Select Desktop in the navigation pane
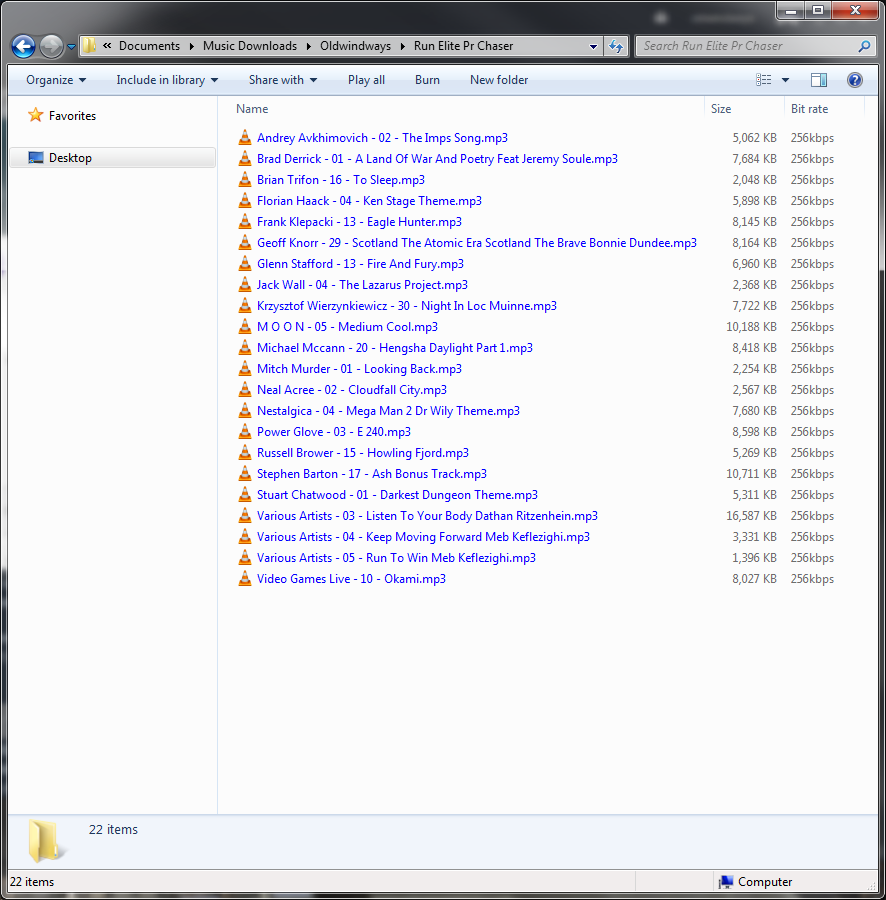 pos(70,158)
